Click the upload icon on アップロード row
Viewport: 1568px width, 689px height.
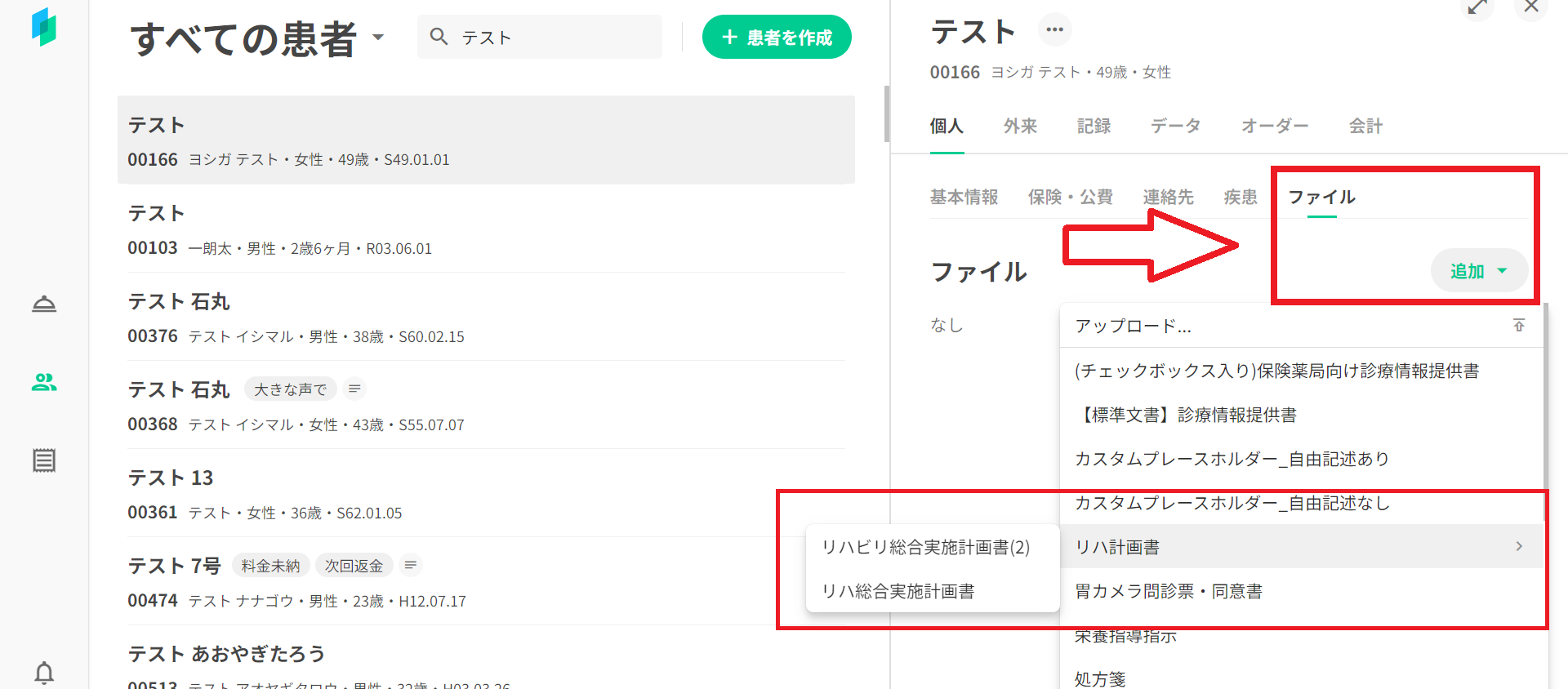coord(1519,325)
